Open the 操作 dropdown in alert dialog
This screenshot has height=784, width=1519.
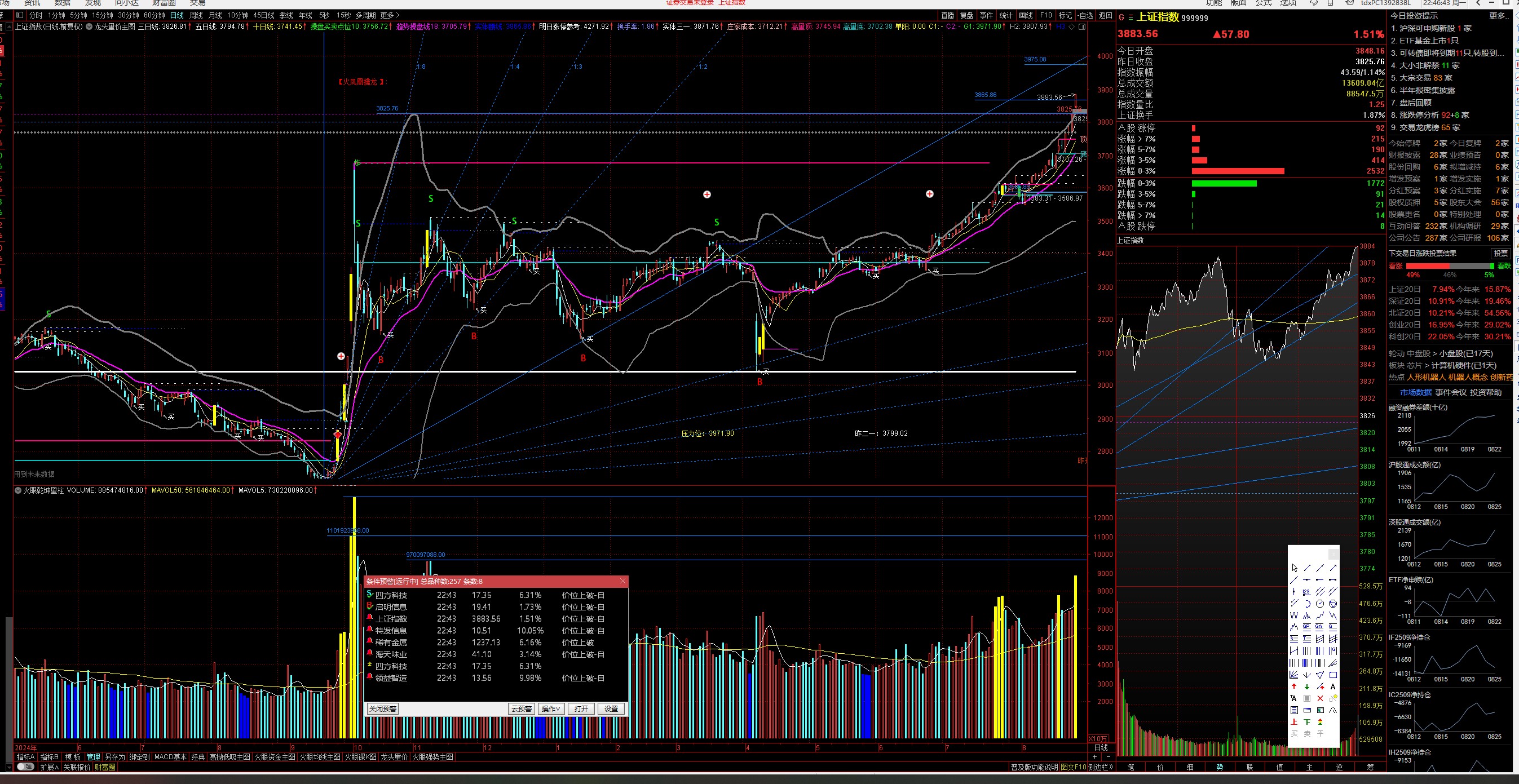(x=551, y=708)
